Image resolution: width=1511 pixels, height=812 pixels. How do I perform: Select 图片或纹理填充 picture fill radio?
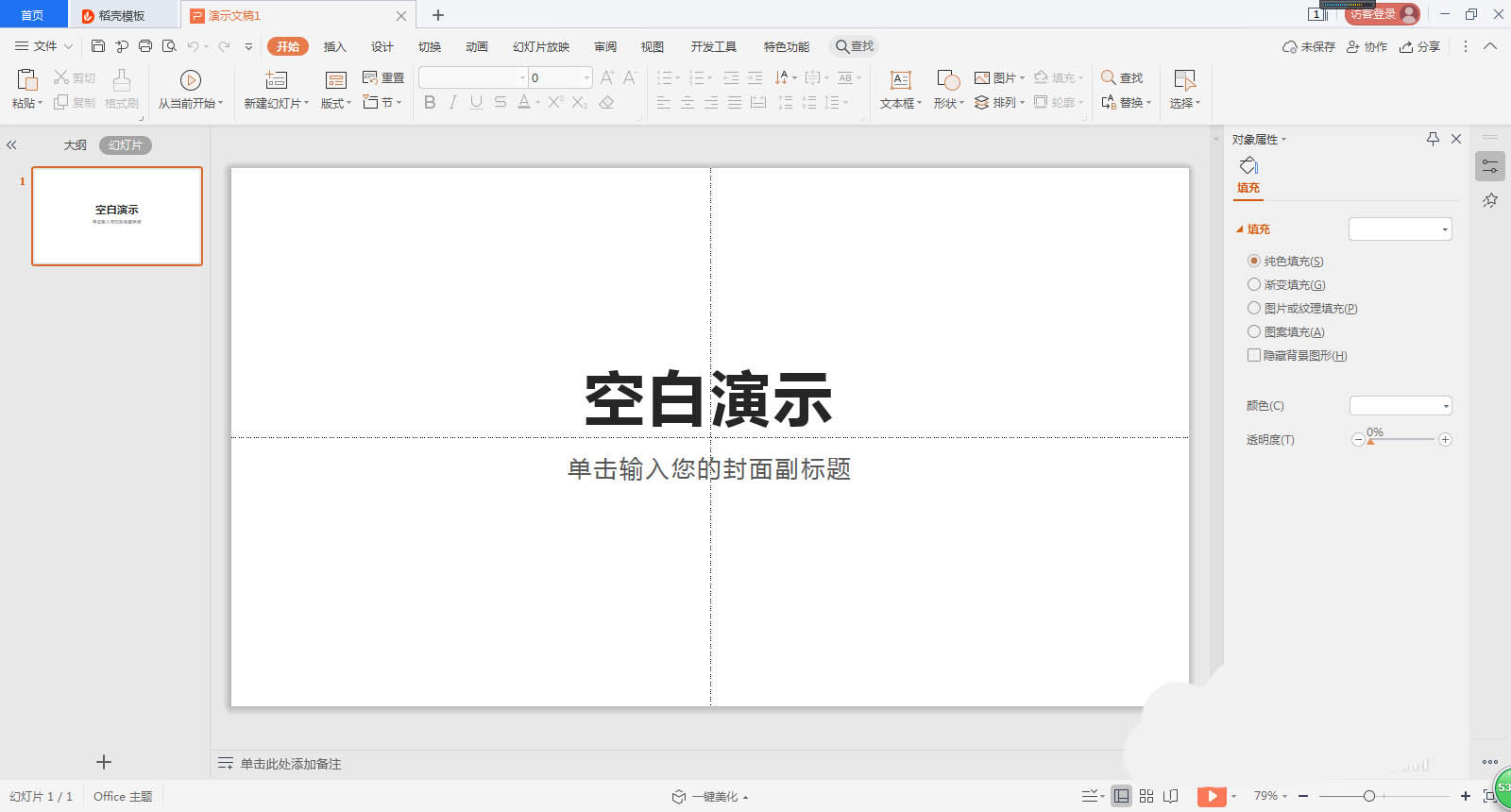(x=1254, y=308)
